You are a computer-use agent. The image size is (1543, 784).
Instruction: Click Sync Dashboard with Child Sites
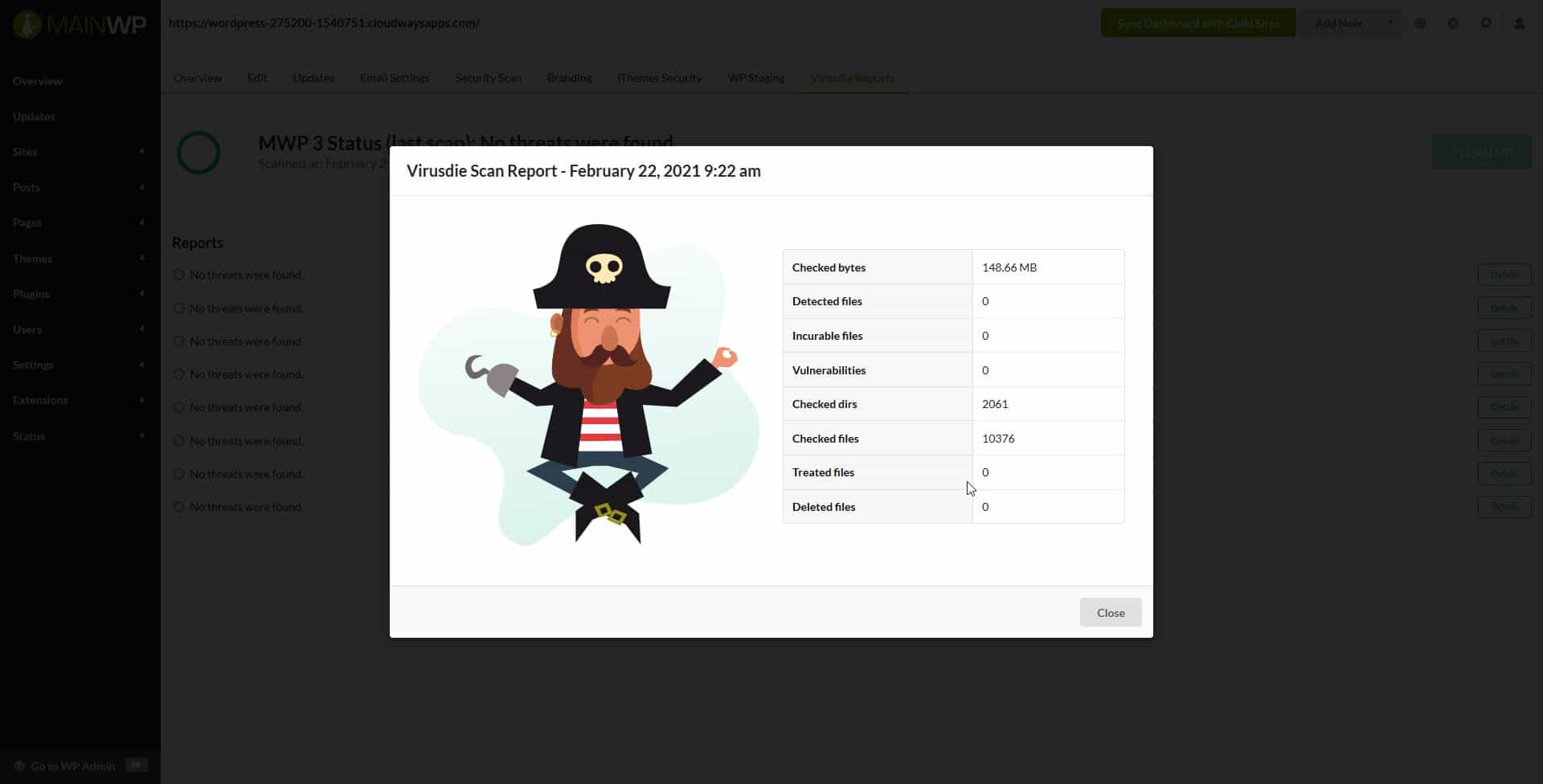[1198, 23]
